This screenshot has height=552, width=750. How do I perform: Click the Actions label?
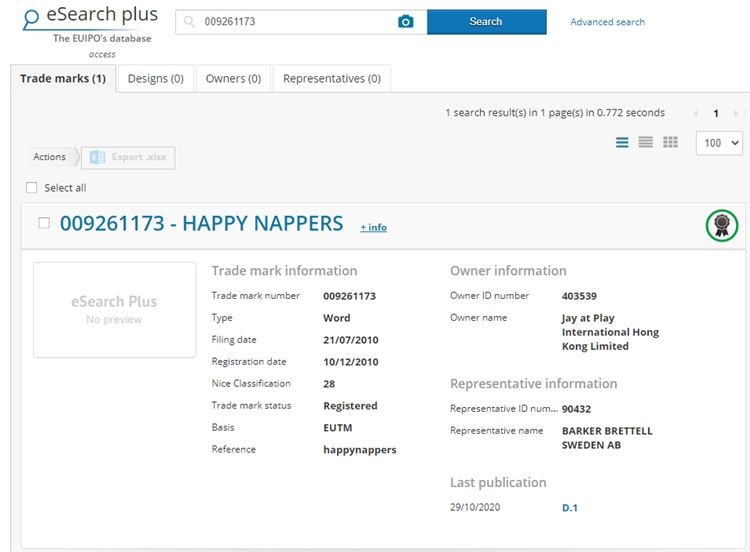49,157
